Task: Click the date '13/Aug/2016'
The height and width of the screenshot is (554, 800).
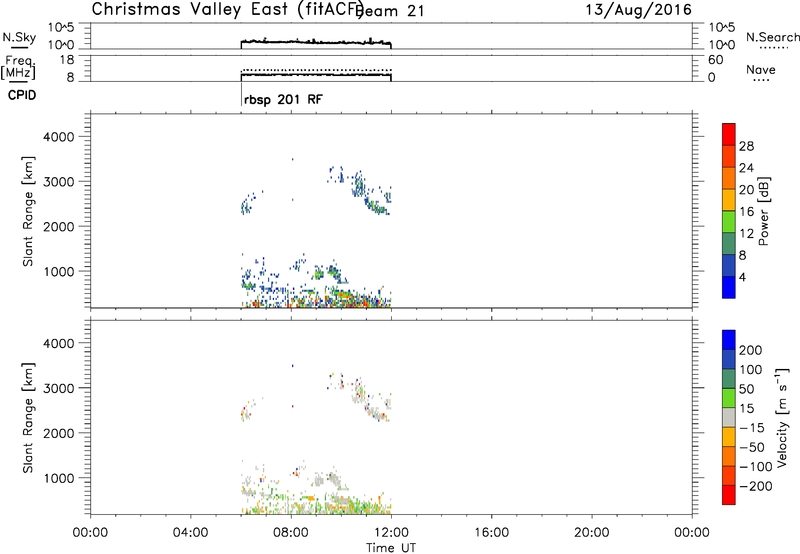Action: coord(638,10)
